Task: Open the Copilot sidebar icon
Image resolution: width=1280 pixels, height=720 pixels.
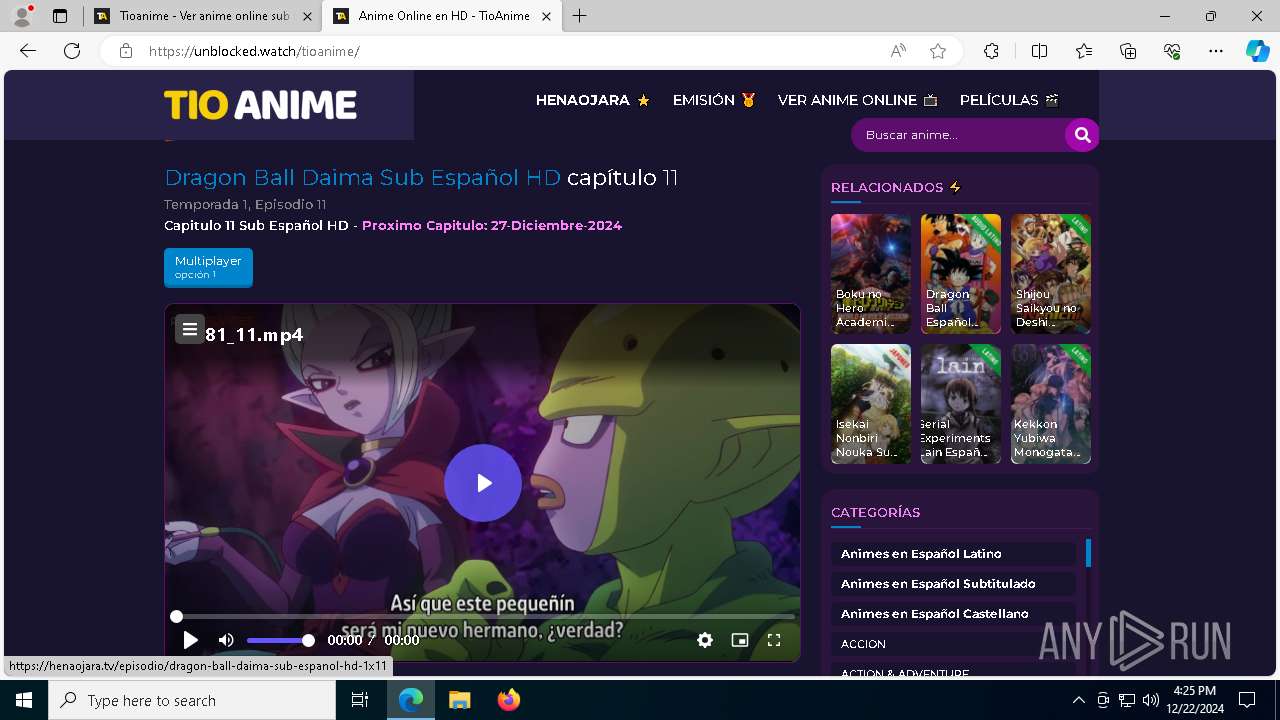Action: click(1257, 51)
